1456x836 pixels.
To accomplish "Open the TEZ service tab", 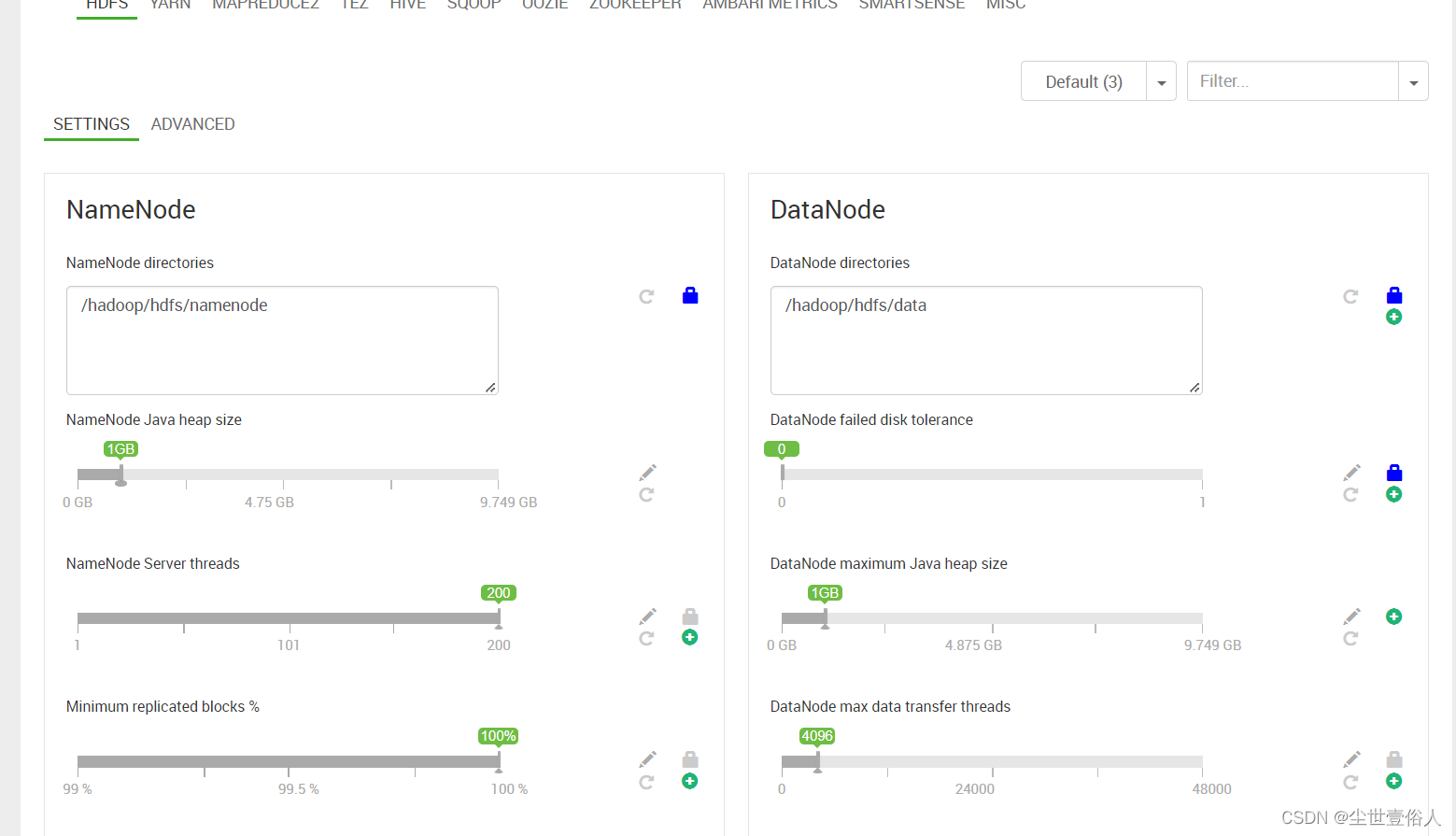I will (354, 5).
